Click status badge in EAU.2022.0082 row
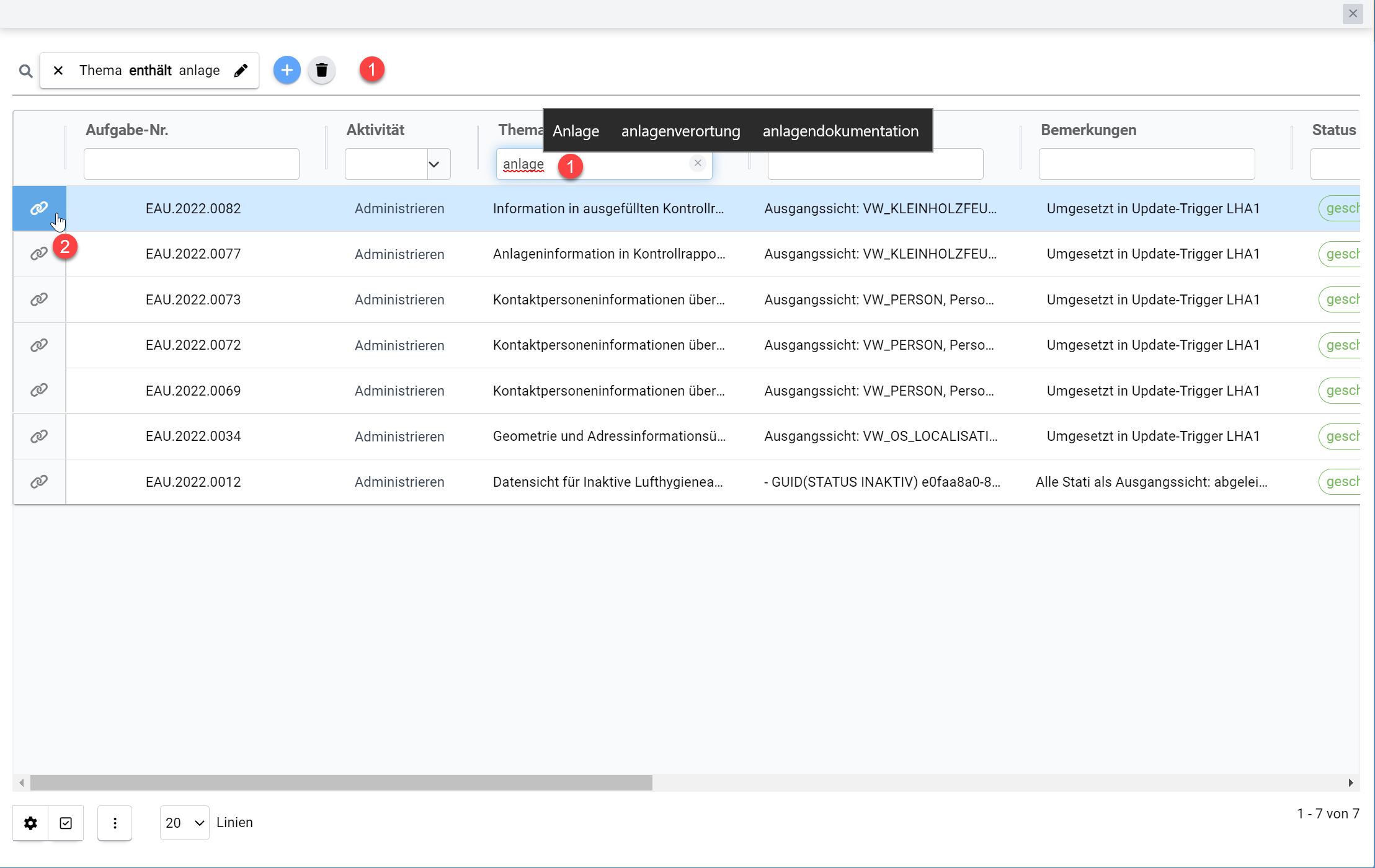 coord(1340,208)
